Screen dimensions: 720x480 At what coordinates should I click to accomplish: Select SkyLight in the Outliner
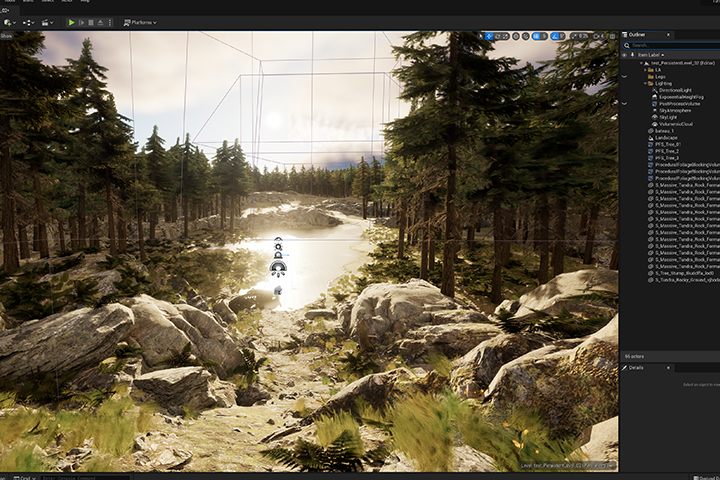pos(668,117)
